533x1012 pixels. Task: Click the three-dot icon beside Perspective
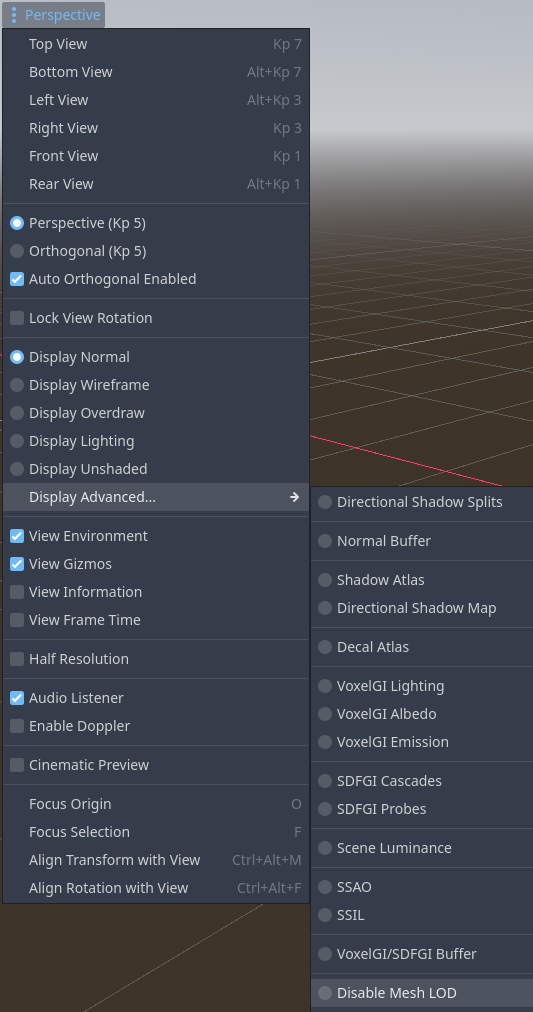(14, 15)
